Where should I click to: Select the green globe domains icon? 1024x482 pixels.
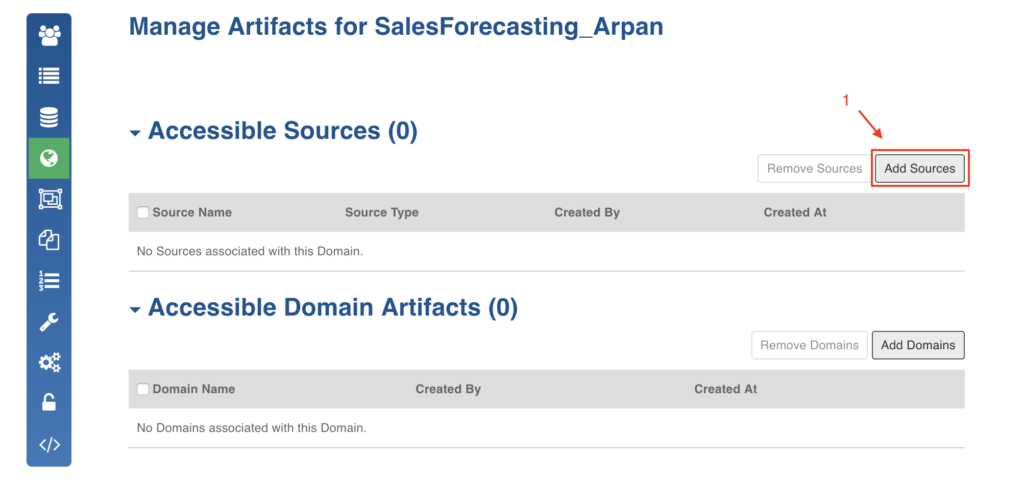(49, 158)
